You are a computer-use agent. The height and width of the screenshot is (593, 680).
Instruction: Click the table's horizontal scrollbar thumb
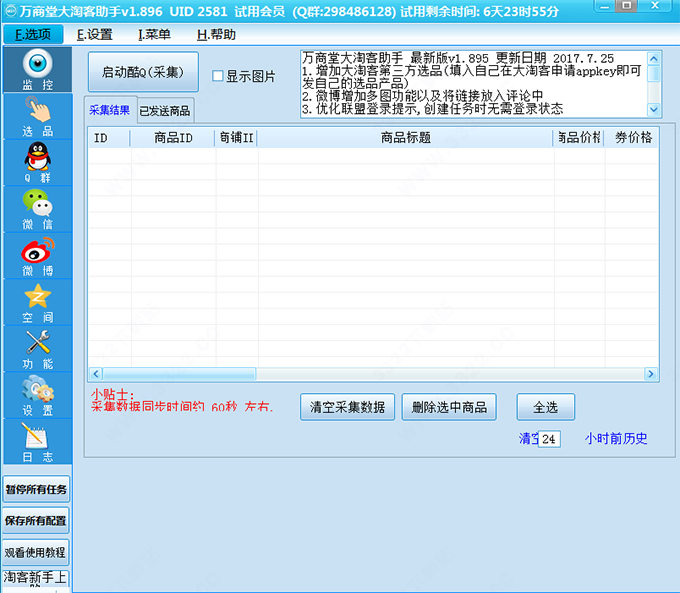coord(179,373)
